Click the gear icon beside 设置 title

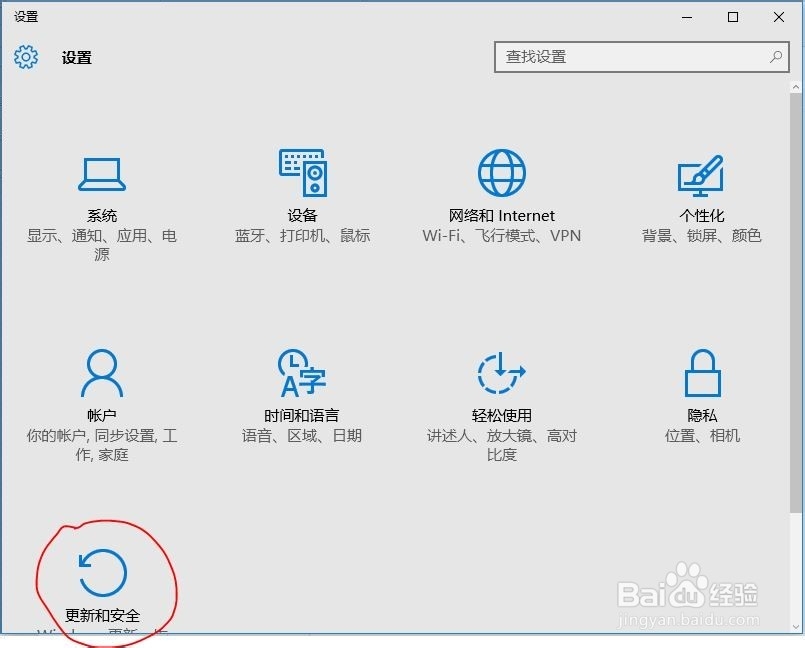[x=24, y=57]
